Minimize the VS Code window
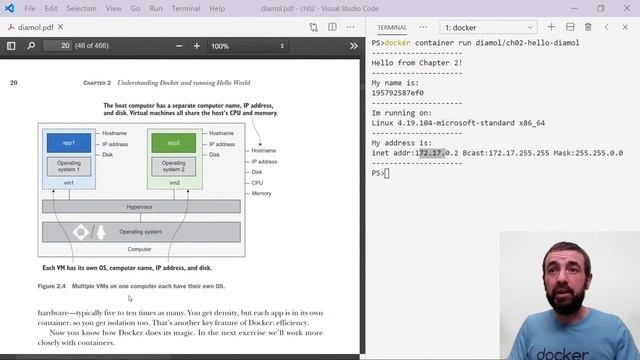 pyautogui.click(x=574, y=8)
